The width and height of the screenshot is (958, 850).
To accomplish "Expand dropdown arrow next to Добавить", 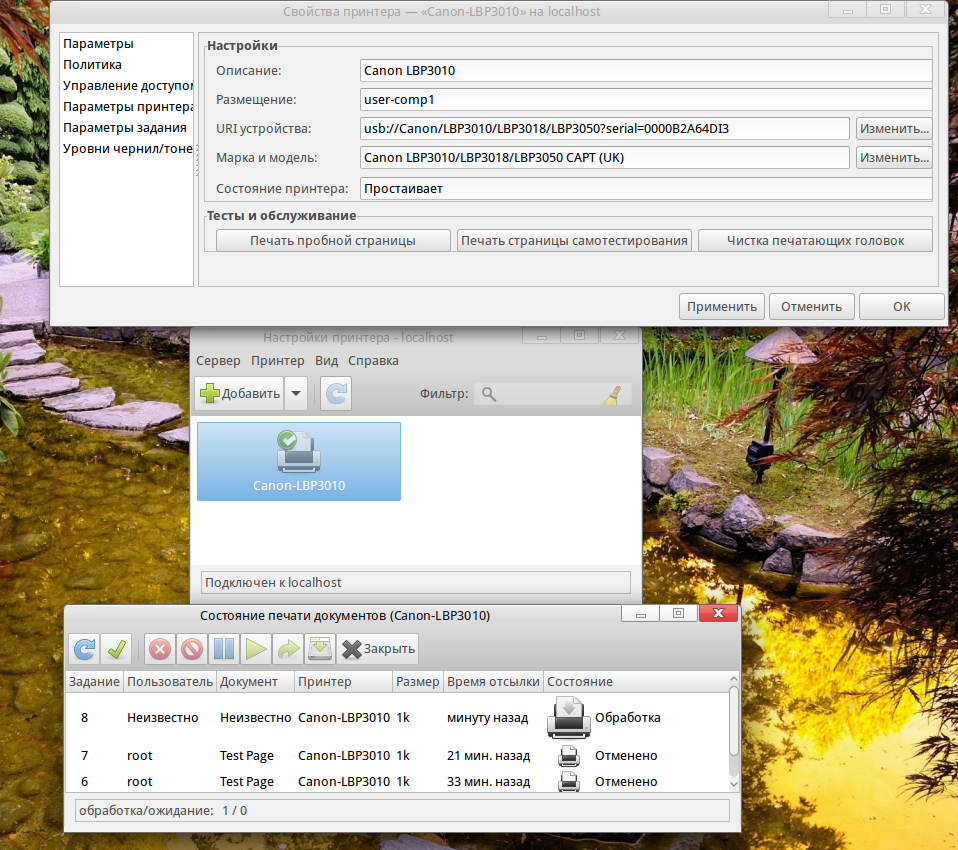I will [x=296, y=394].
